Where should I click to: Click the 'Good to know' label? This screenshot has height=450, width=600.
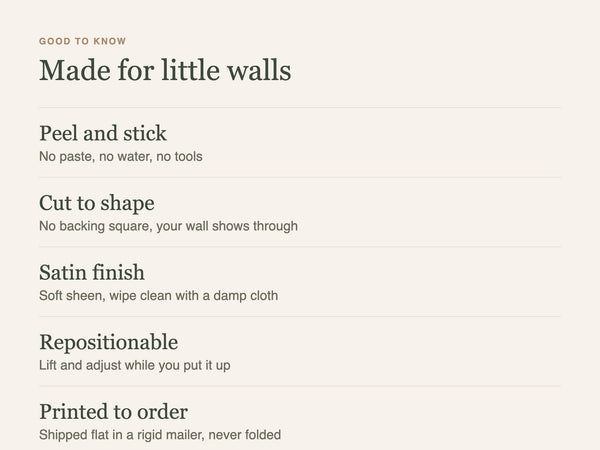click(82, 41)
